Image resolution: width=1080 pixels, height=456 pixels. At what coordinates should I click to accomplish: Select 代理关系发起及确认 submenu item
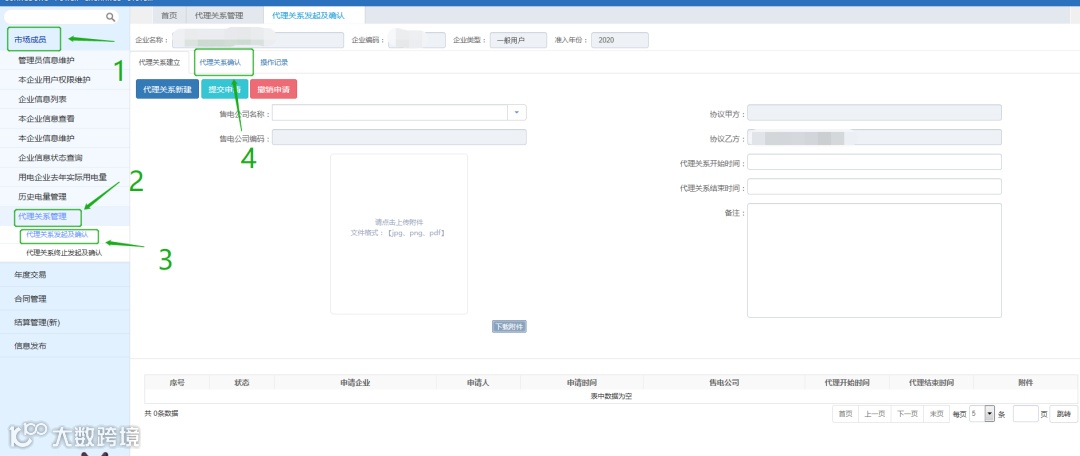[x=57, y=235]
